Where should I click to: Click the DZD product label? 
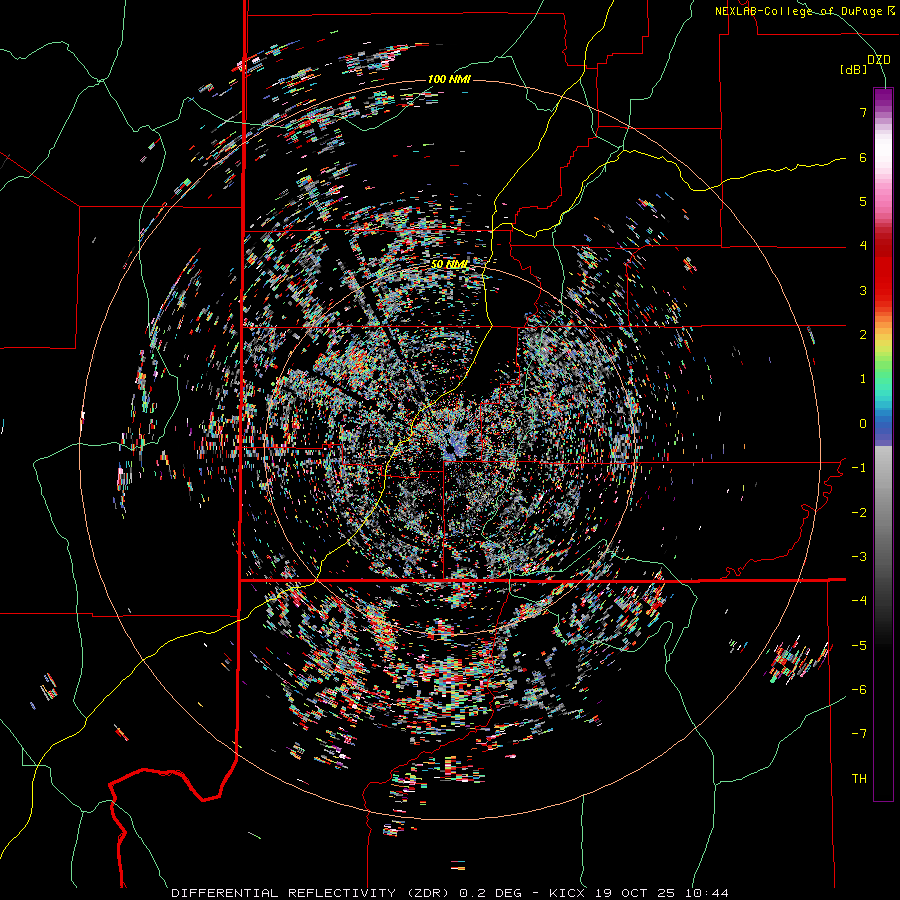point(878,59)
